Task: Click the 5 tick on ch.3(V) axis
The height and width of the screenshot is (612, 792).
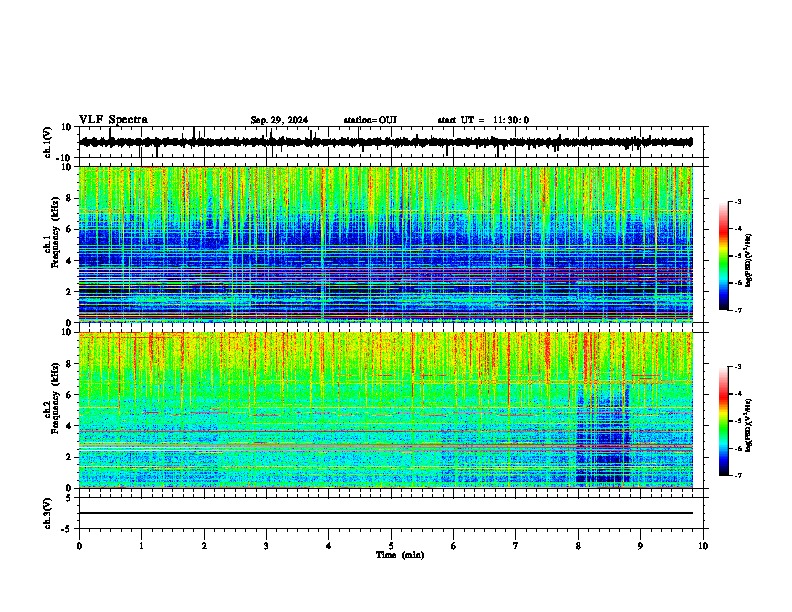Action: point(70,498)
